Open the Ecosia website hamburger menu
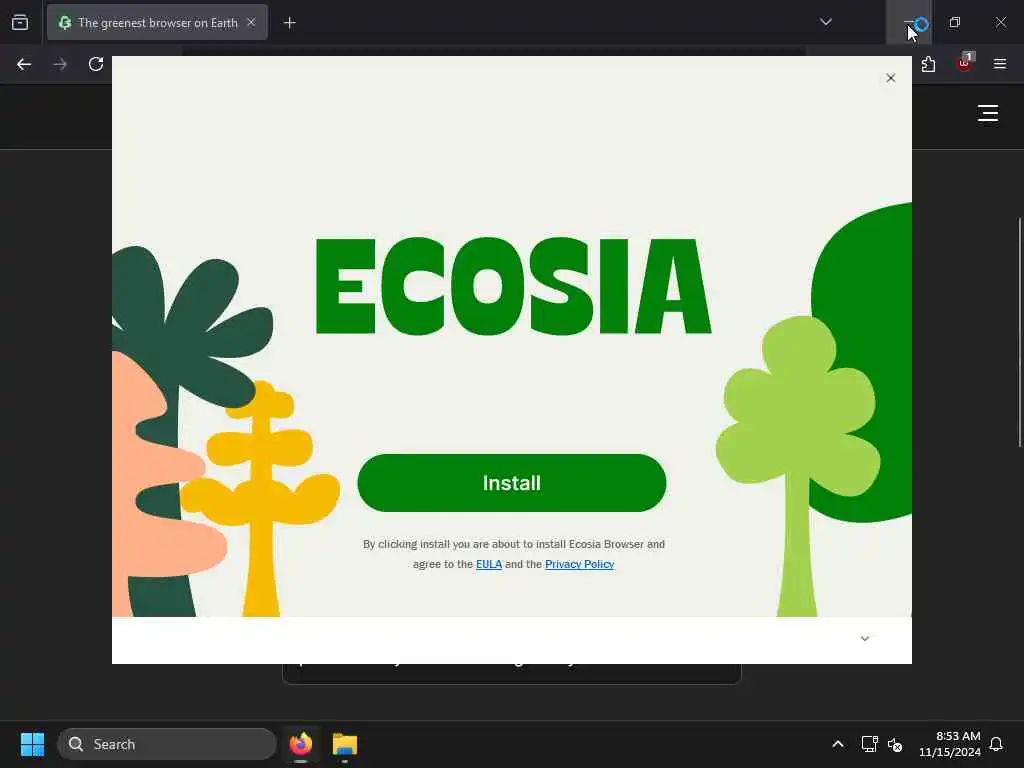The image size is (1024, 768). click(987, 113)
